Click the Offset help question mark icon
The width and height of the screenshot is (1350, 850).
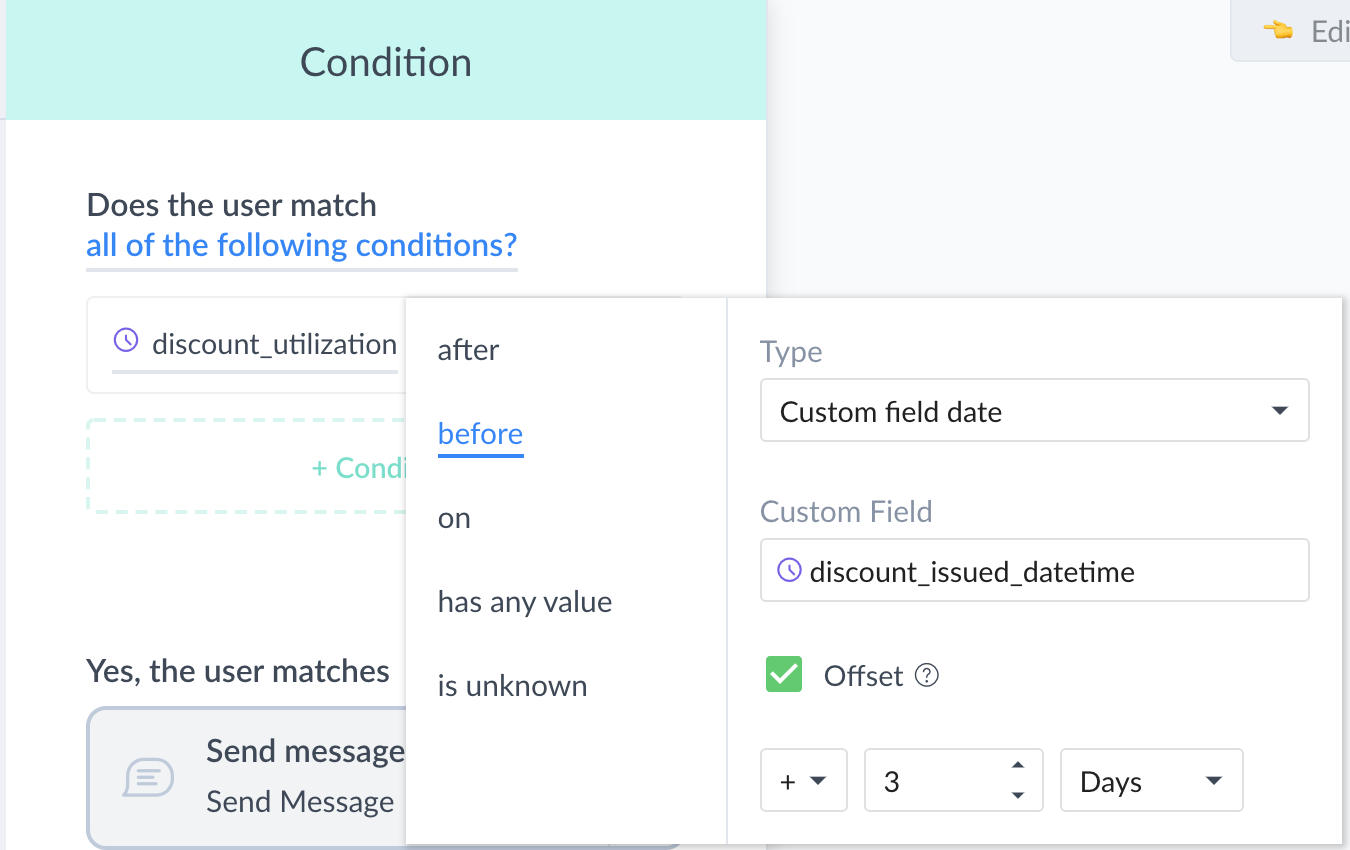[927, 676]
